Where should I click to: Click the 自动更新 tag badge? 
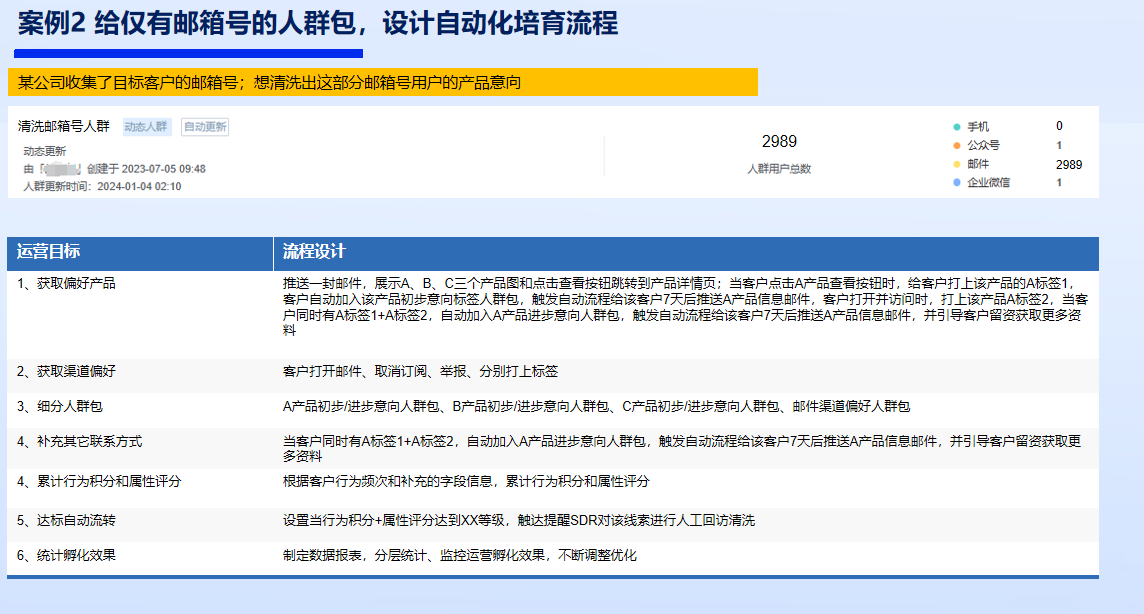click(205, 127)
